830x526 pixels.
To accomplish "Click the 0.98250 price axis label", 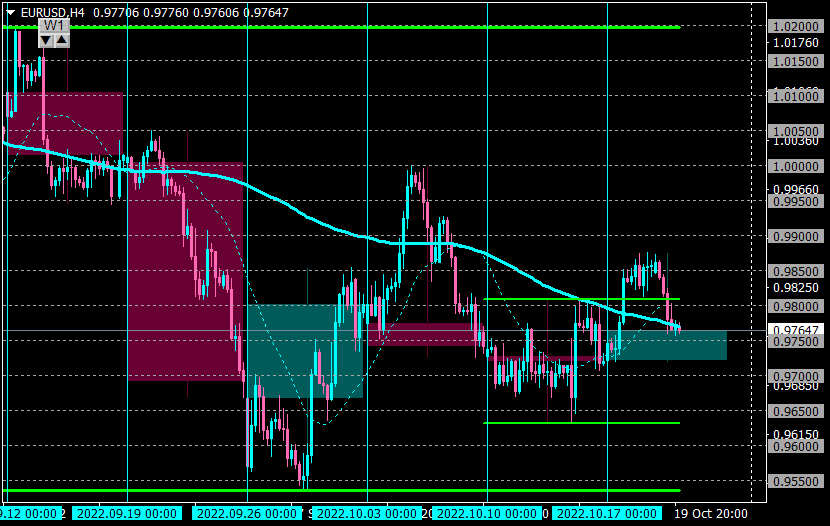I will (796, 287).
